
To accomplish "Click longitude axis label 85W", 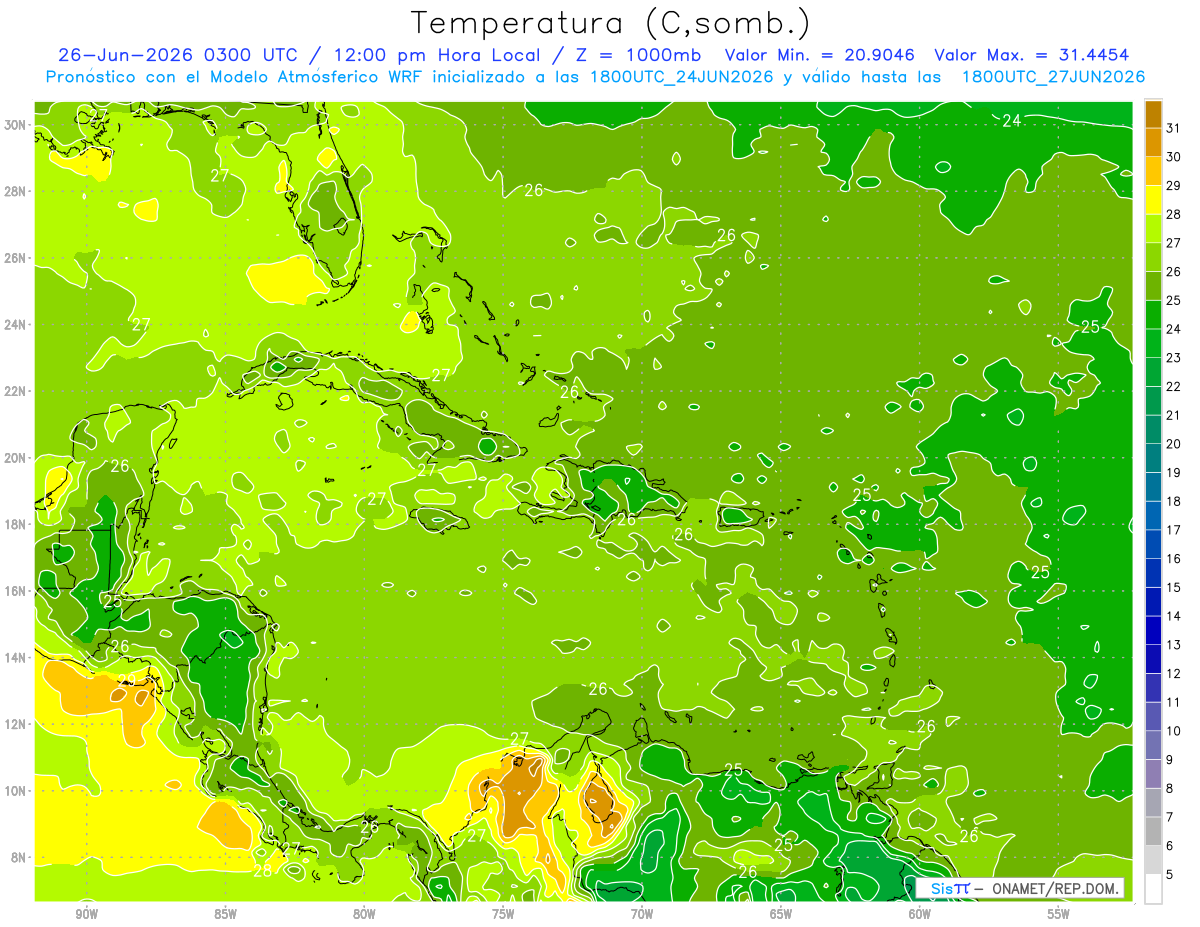I will [x=225, y=914].
